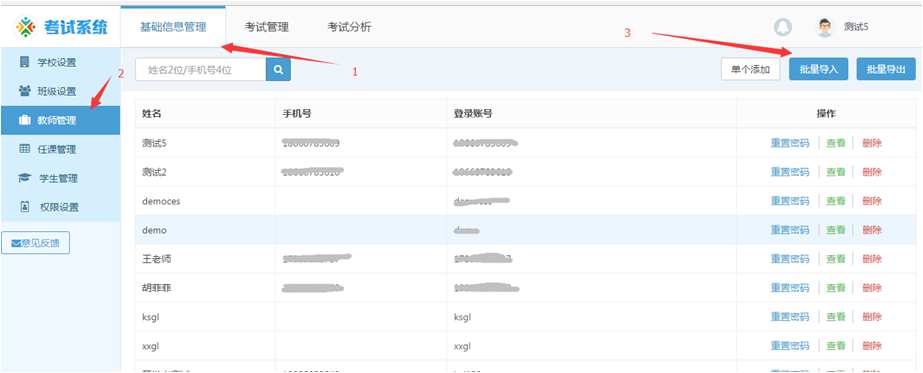Click the 考试系统 logo icon
Viewport: 923px width, 373px height.
point(26,26)
